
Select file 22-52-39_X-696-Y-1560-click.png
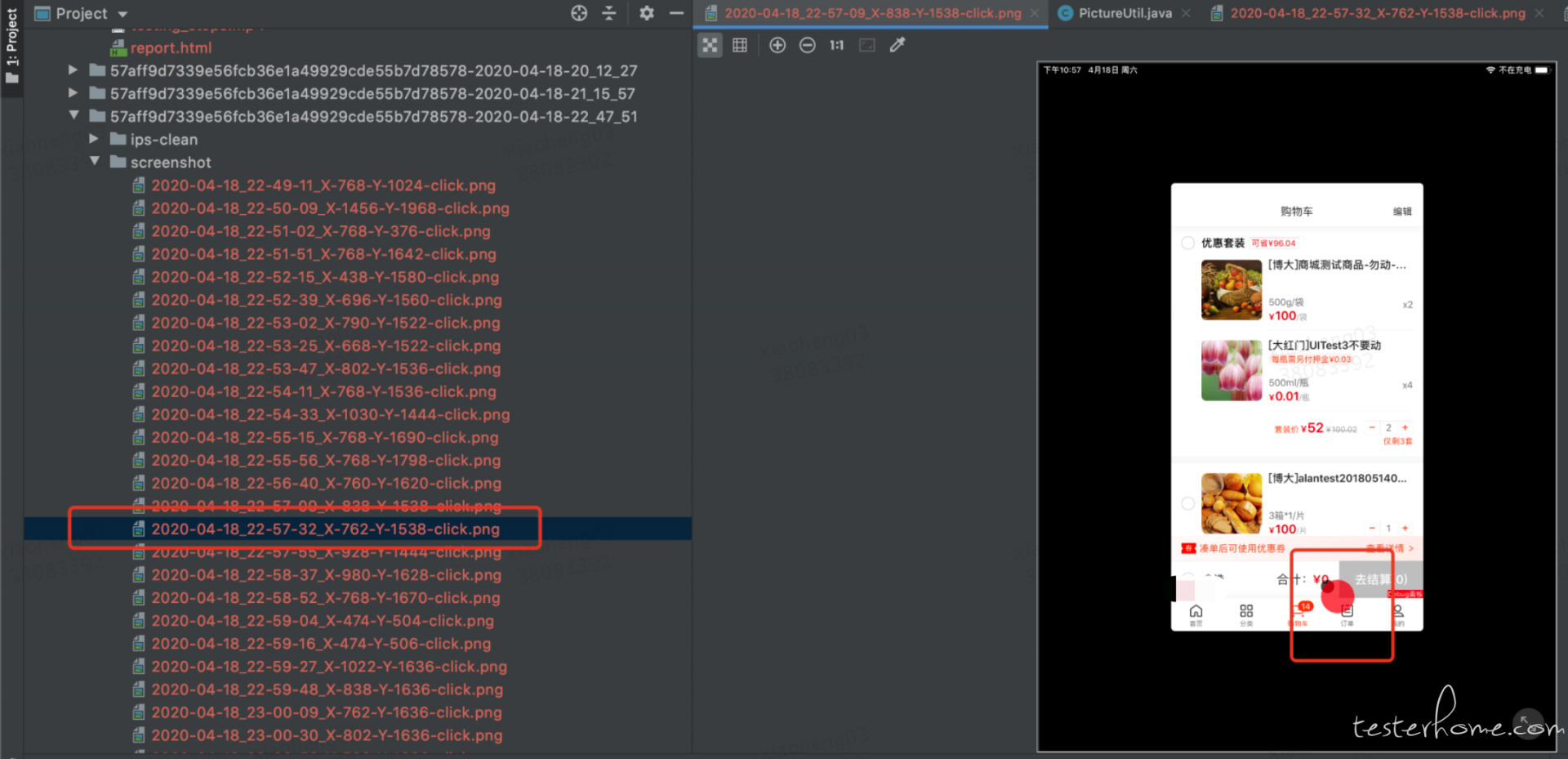(327, 300)
